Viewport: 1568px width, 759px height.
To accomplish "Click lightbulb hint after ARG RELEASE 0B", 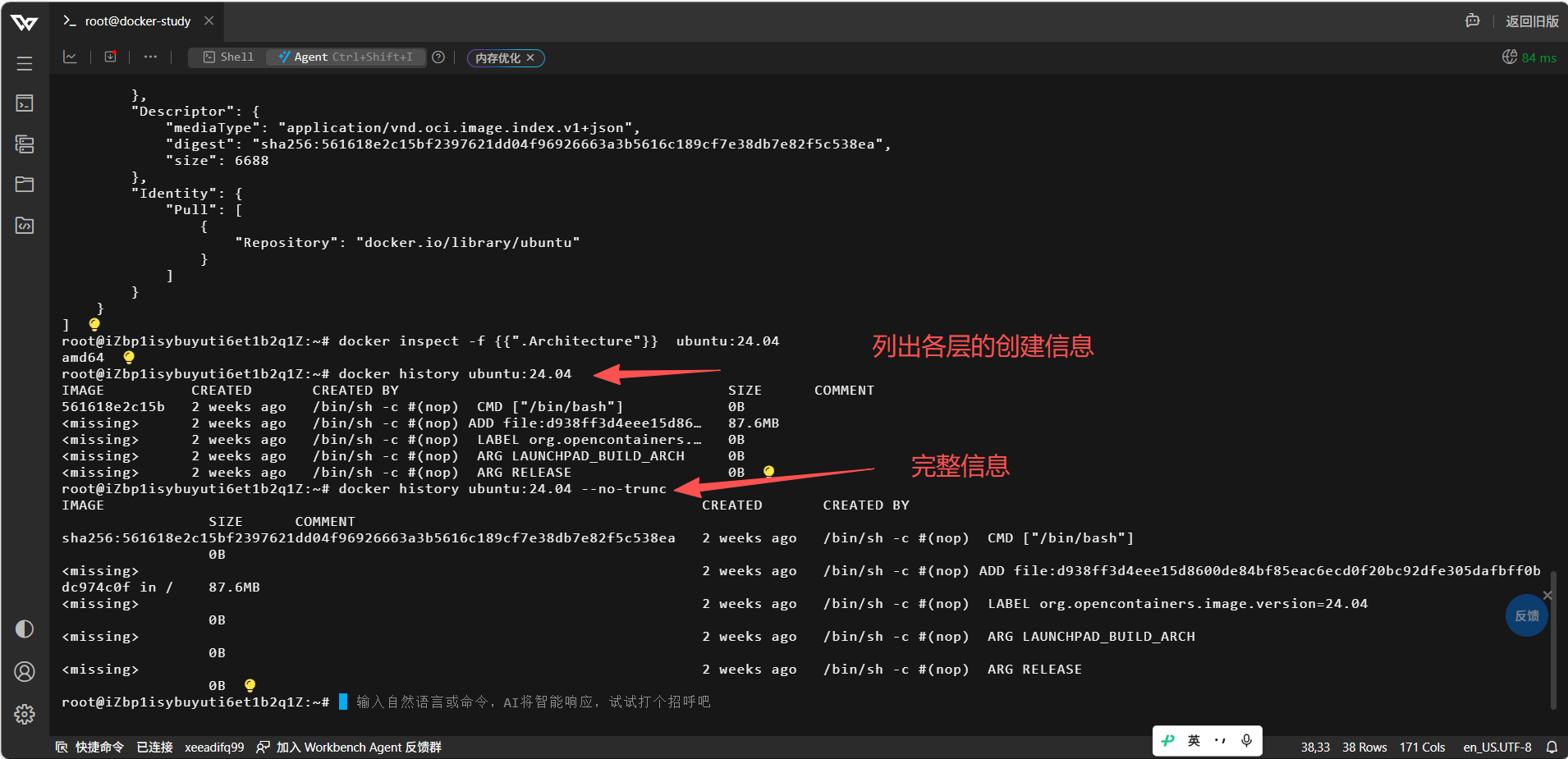I will pos(768,472).
